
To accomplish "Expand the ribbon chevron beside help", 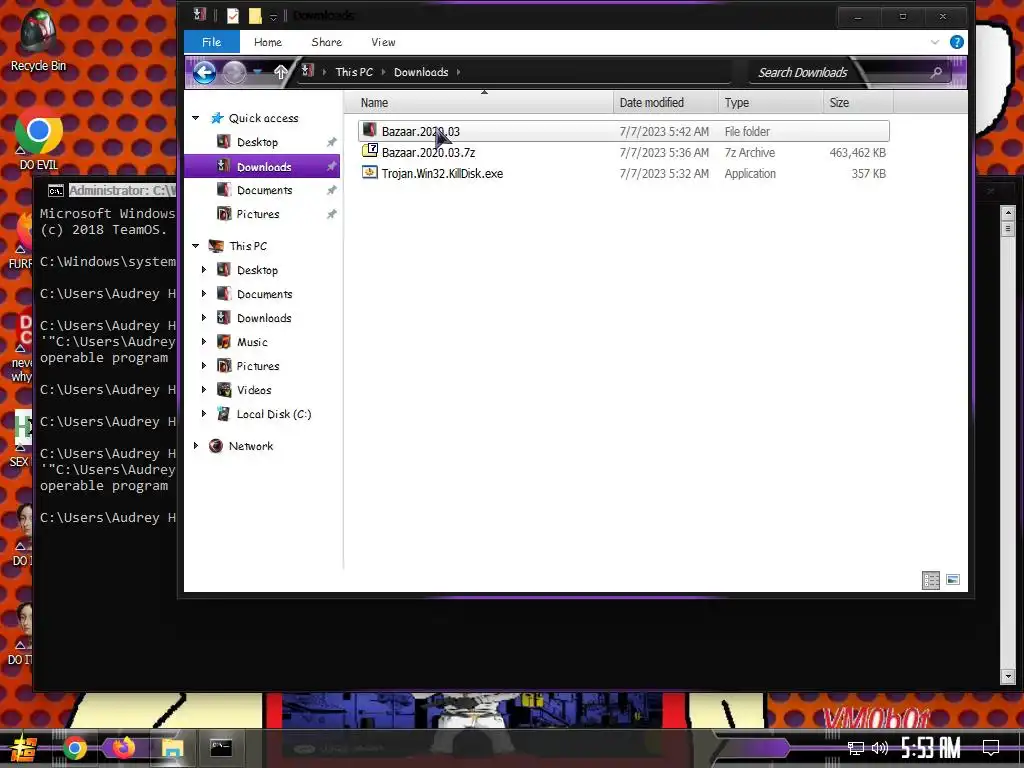I will (x=935, y=42).
